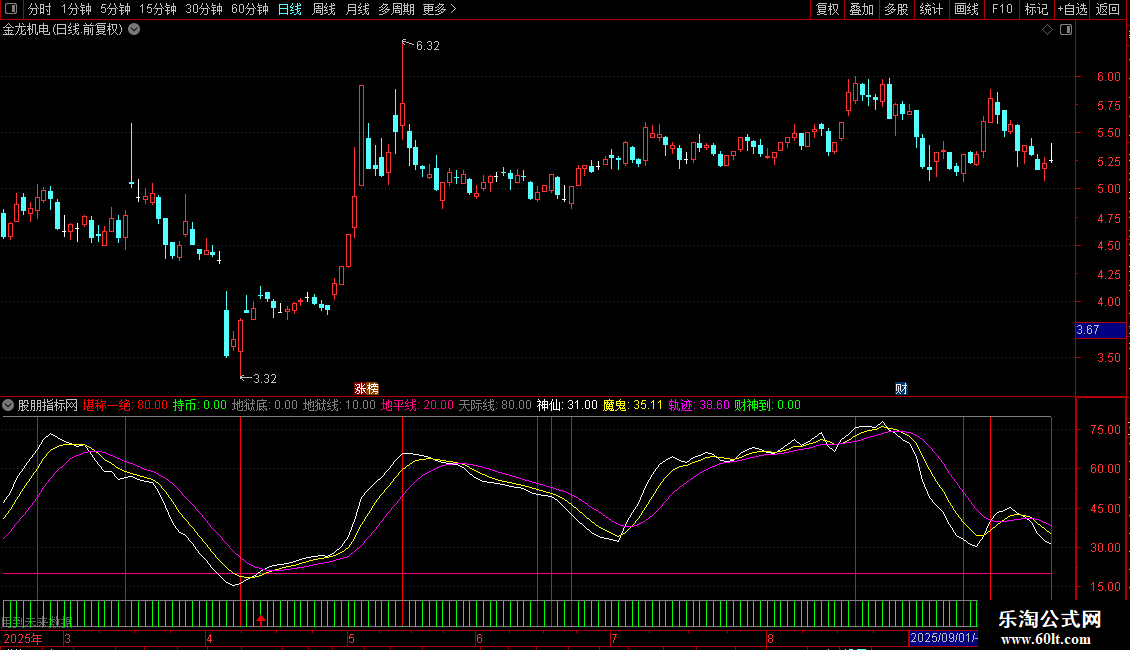The height and width of the screenshot is (650, 1130).
Task: Click the 复权 adjustment button
Action: tap(827, 10)
